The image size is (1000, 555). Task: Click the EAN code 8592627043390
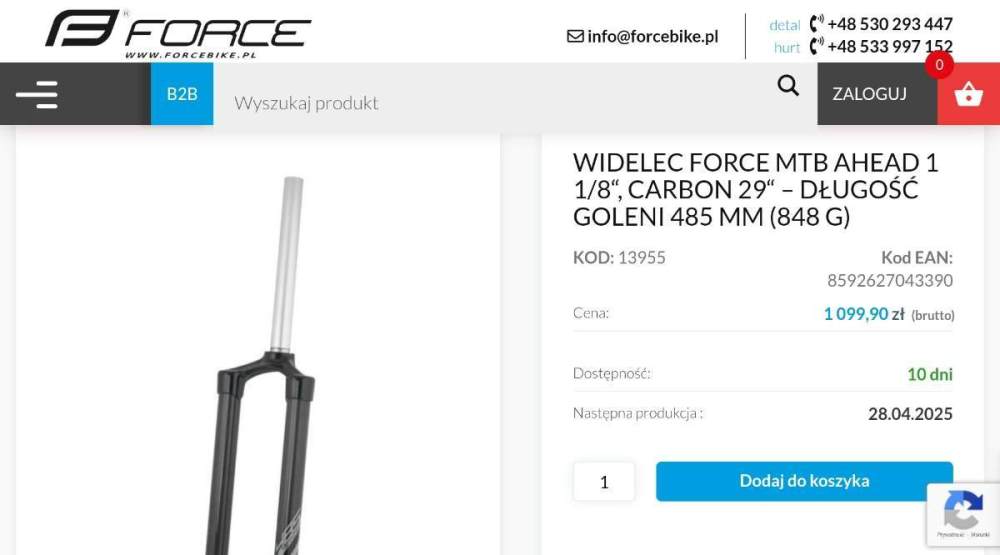click(890, 280)
